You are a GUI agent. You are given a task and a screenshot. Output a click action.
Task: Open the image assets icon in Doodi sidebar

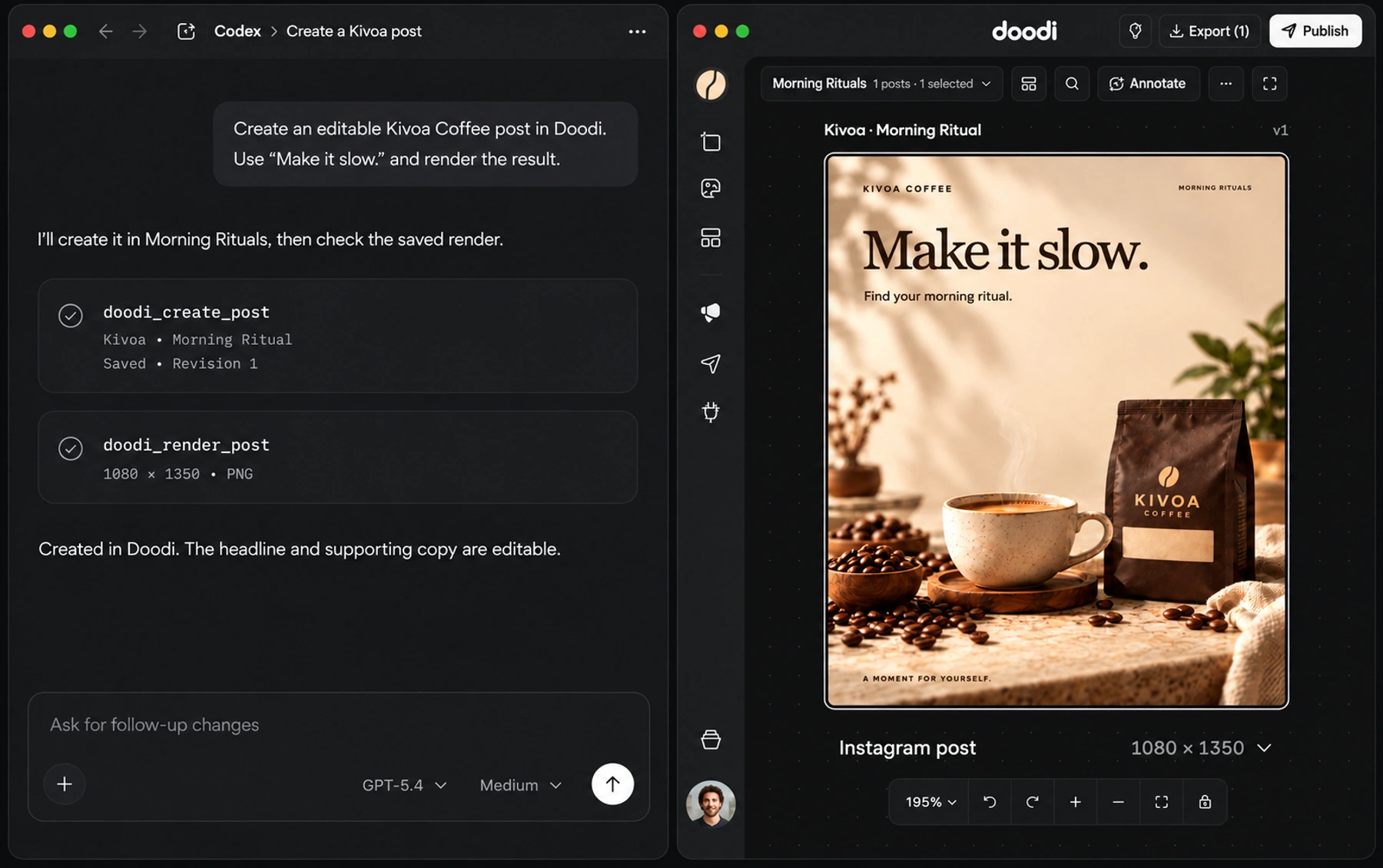tap(711, 189)
